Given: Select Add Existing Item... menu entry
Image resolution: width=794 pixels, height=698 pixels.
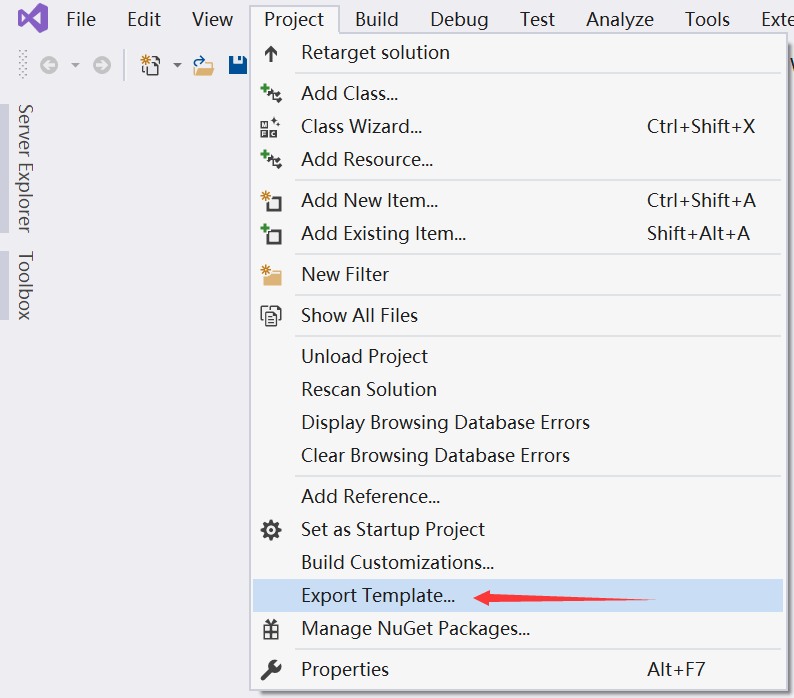Looking at the screenshot, I should click(x=518, y=234).
